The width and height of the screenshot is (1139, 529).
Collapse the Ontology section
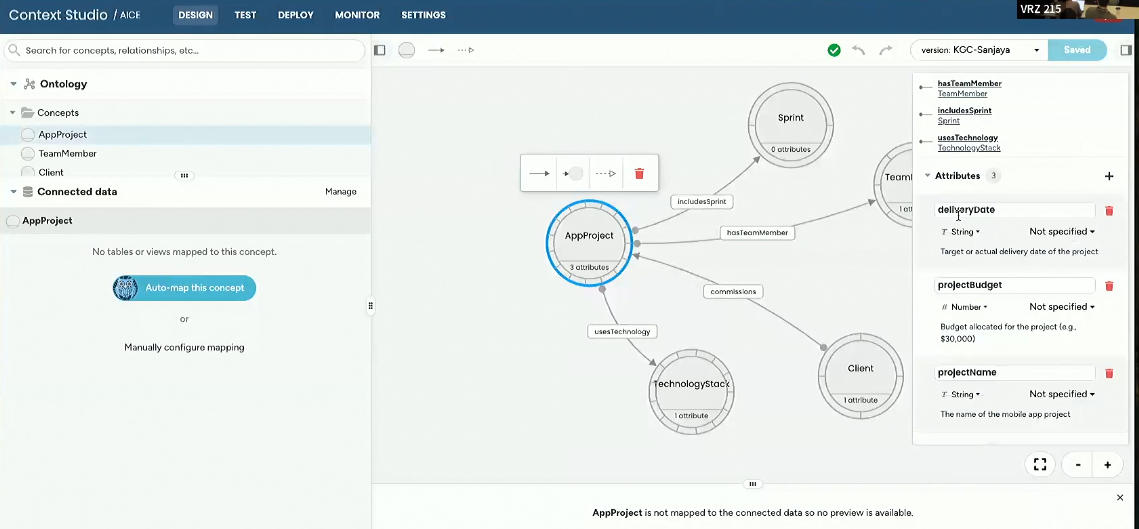pos(13,84)
